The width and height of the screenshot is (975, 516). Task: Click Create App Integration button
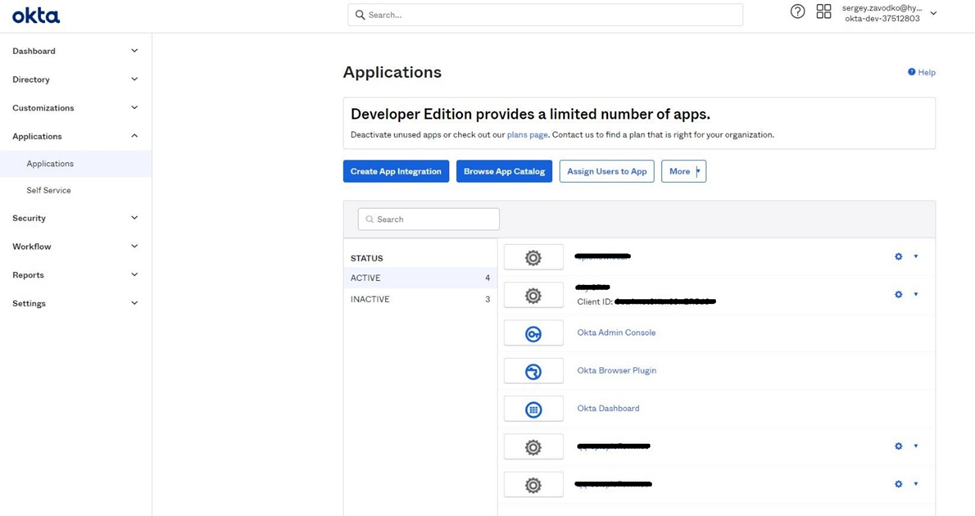click(396, 172)
